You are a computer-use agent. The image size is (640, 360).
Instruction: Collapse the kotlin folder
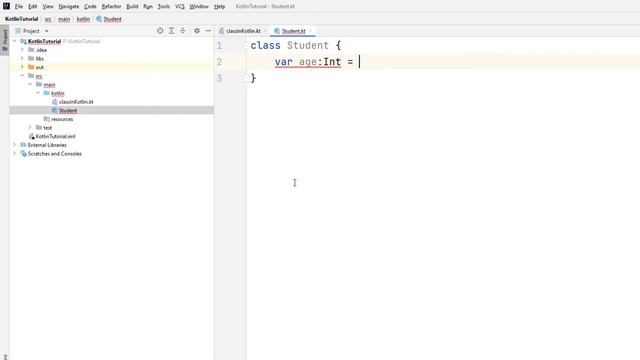pyautogui.click(x=38, y=93)
